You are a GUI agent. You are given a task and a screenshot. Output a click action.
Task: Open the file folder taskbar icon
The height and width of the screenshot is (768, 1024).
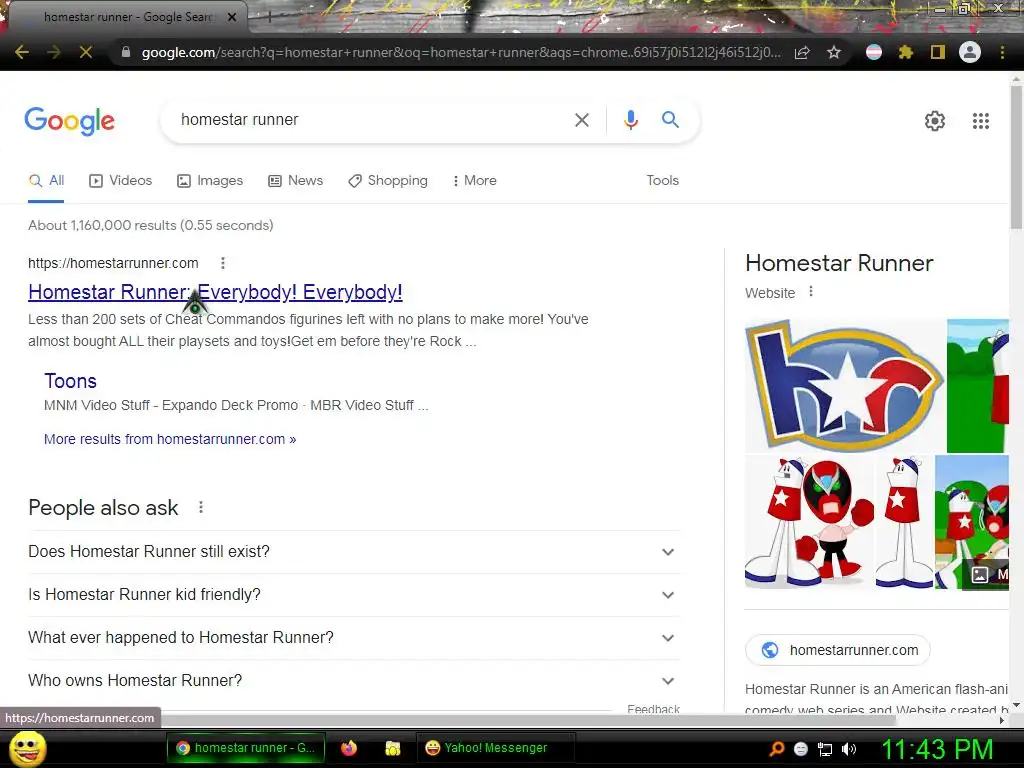click(392, 748)
